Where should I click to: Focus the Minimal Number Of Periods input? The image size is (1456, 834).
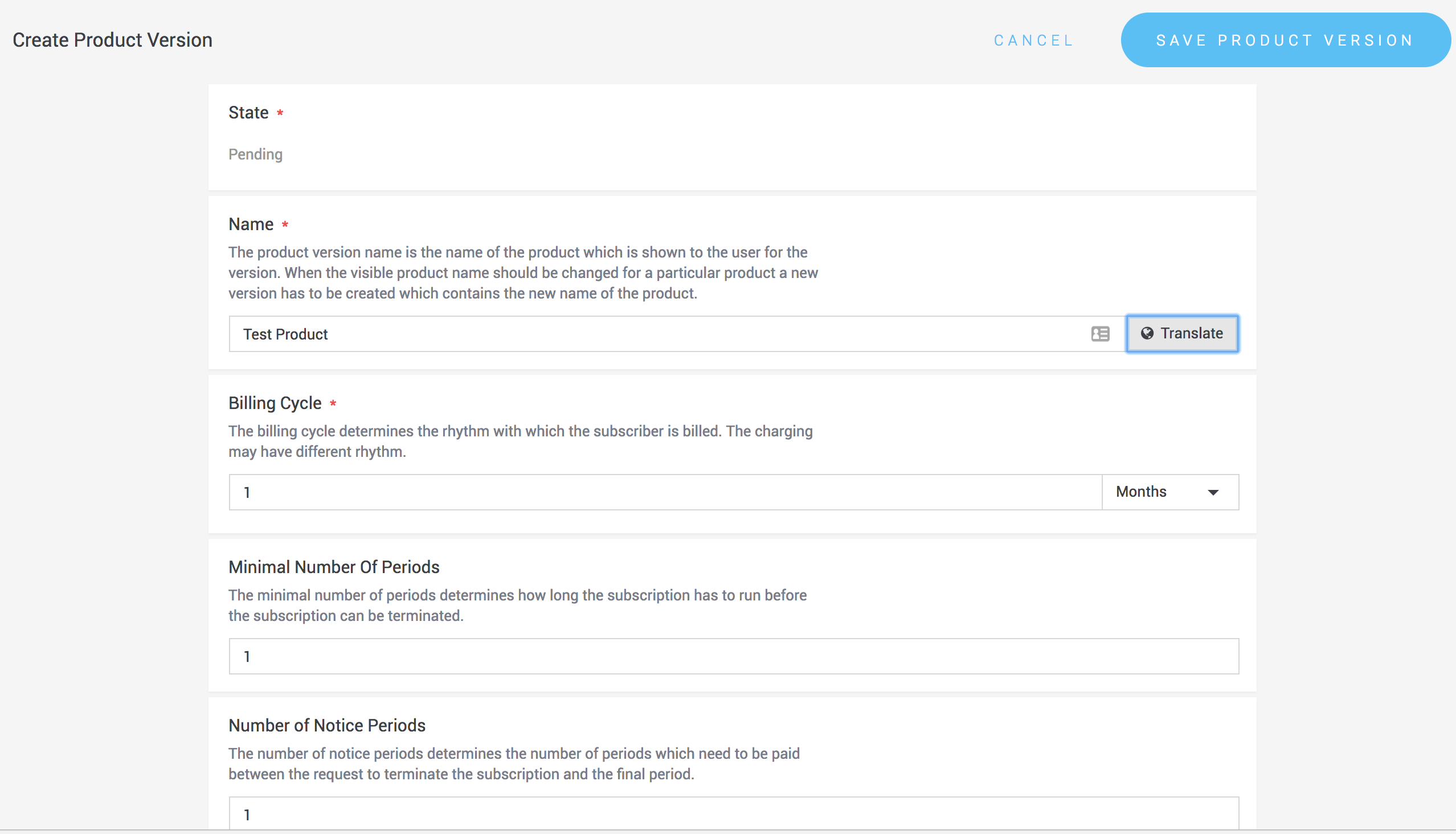pyautogui.click(x=733, y=656)
